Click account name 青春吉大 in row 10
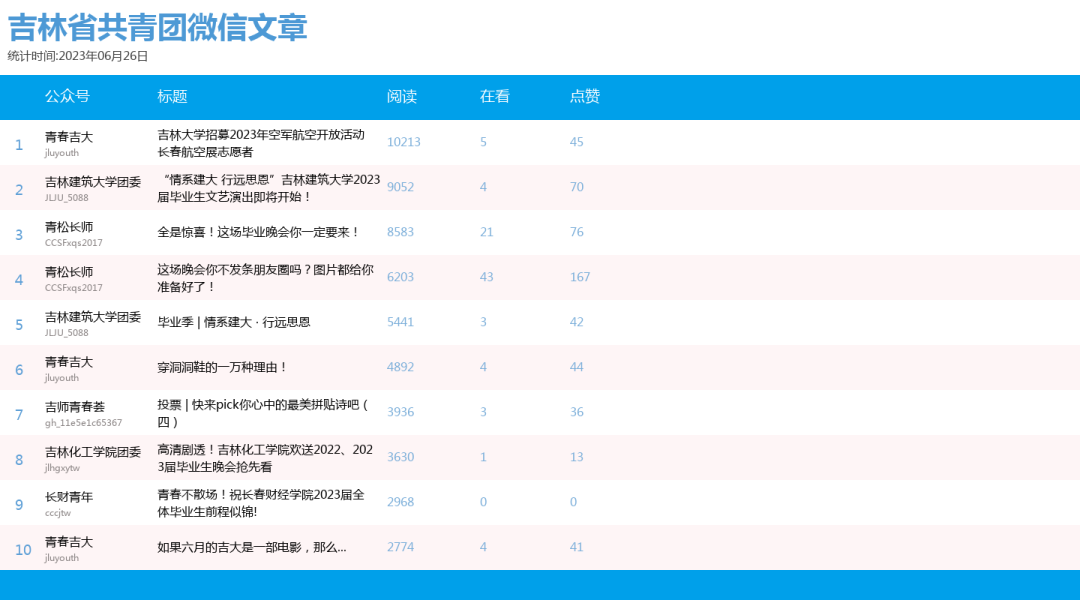This screenshot has width=1080, height=600. (x=69, y=542)
